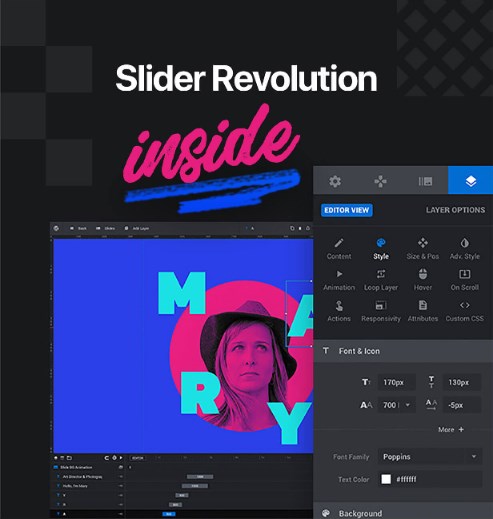Click the EDITOR VIEW button
This screenshot has height=519, width=493.
tap(347, 210)
